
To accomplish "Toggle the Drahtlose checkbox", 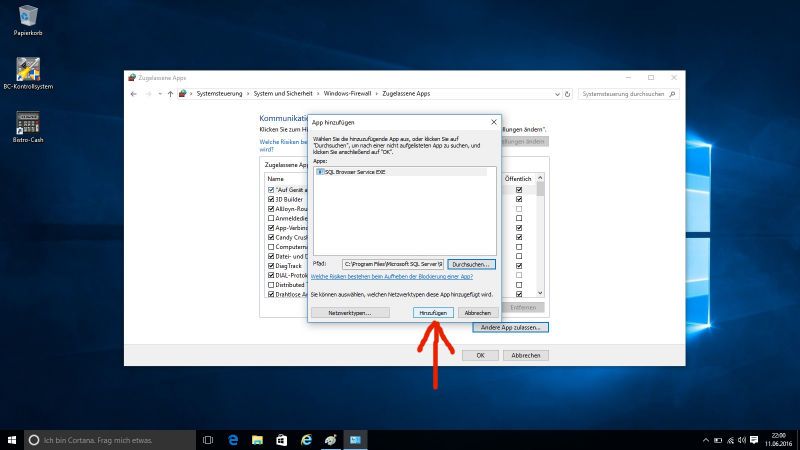I will pyautogui.click(x=271, y=294).
